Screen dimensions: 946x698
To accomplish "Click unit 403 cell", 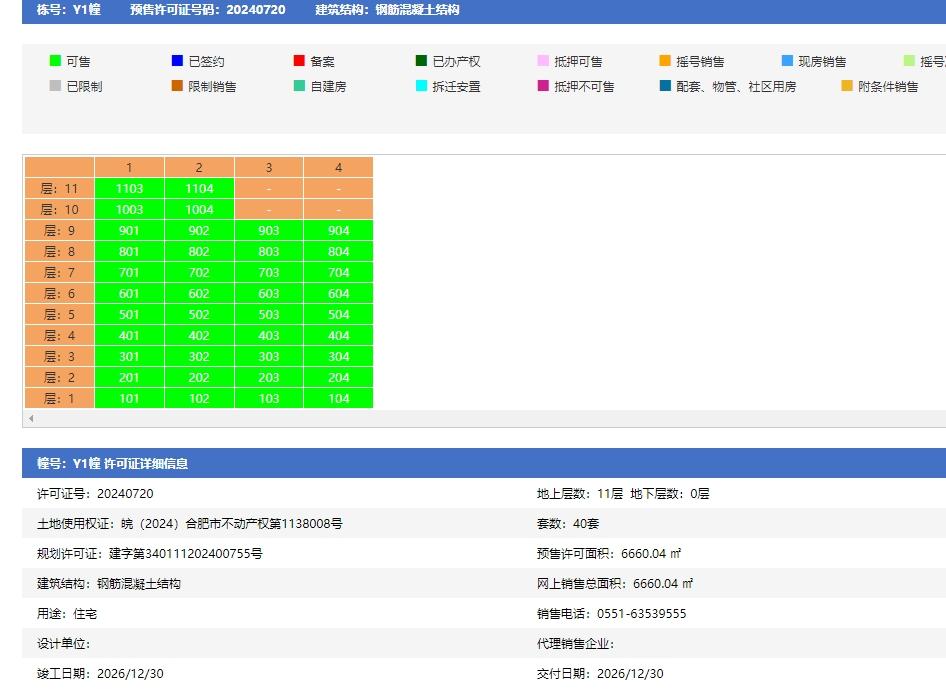I will pyautogui.click(x=268, y=335).
